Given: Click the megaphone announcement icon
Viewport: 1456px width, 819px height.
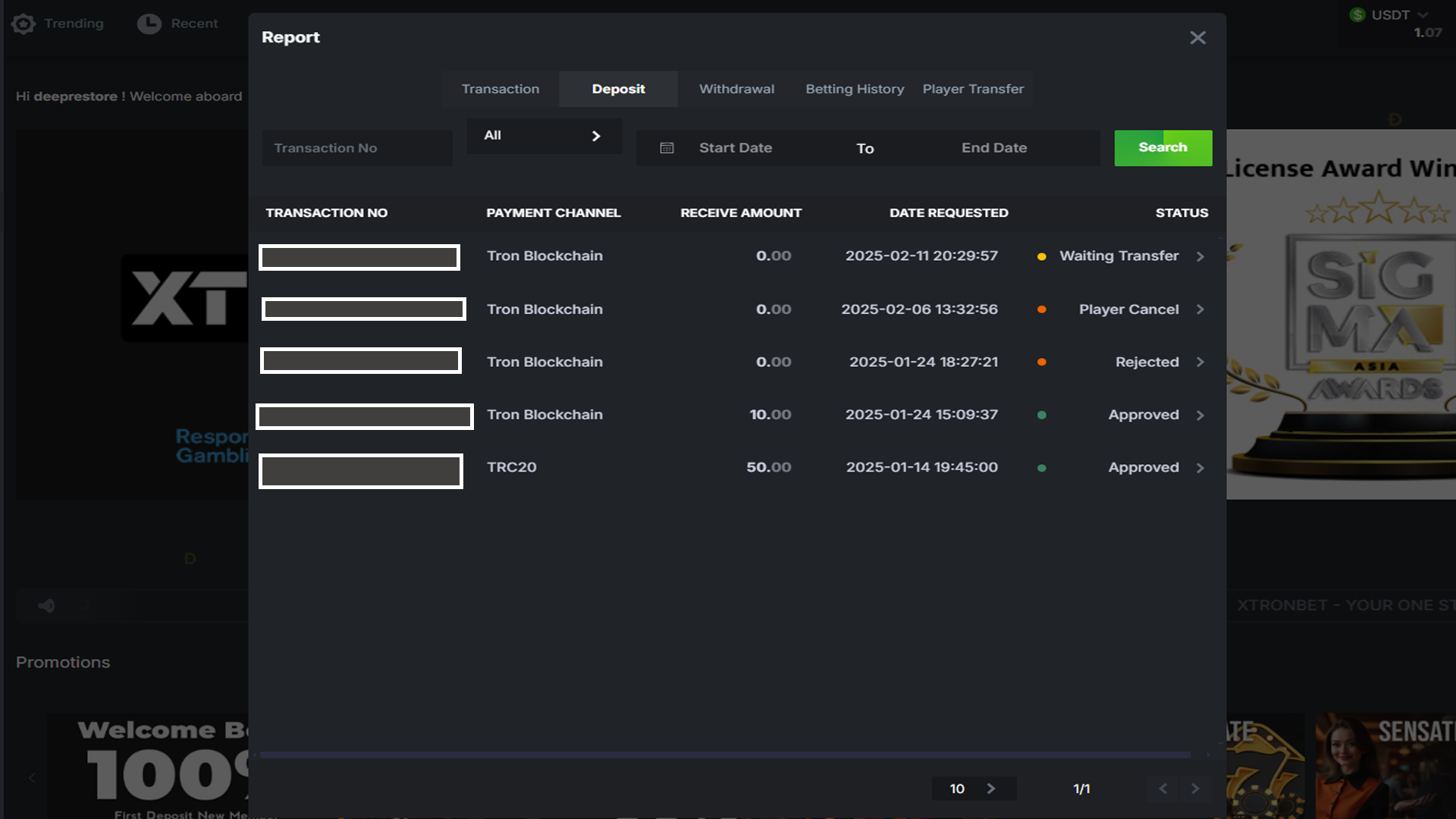Looking at the screenshot, I should 46,605.
